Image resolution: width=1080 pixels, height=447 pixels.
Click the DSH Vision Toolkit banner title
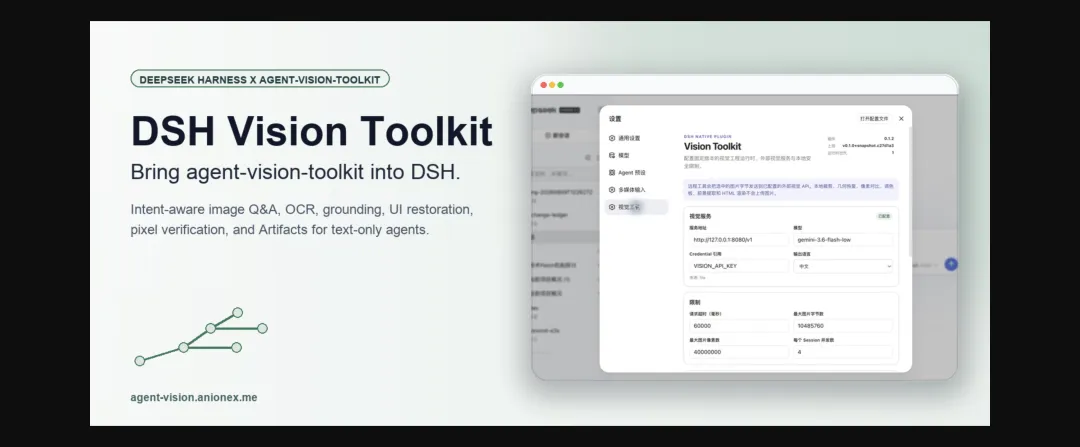[312, 131]
